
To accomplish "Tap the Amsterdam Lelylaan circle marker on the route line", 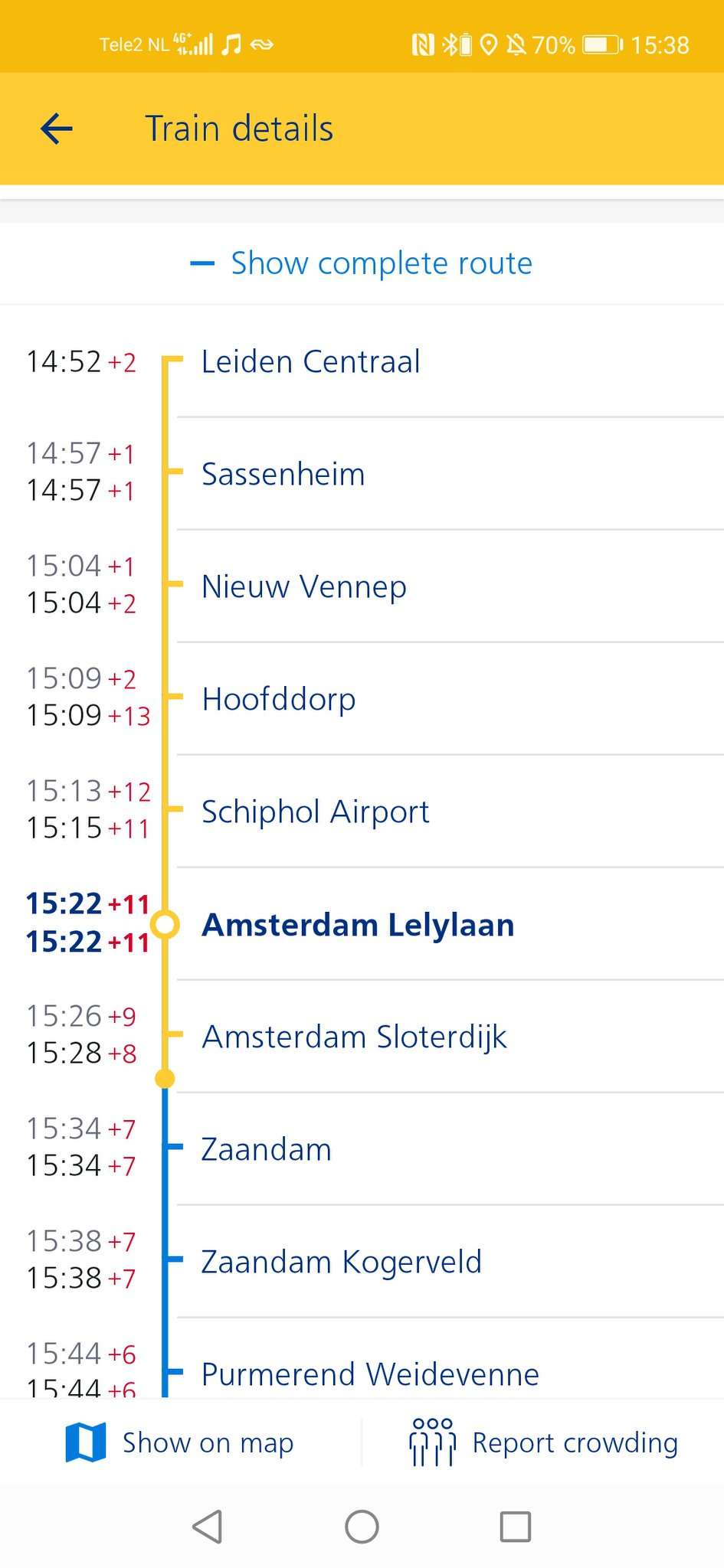I will (x=165, y=924).
